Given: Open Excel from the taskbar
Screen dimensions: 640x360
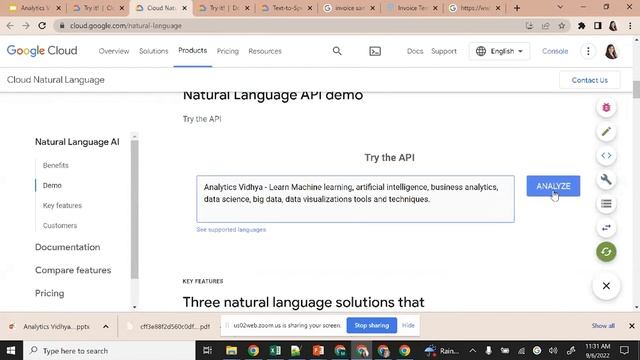Looking at the screenshot, I should tap(275, 351).
